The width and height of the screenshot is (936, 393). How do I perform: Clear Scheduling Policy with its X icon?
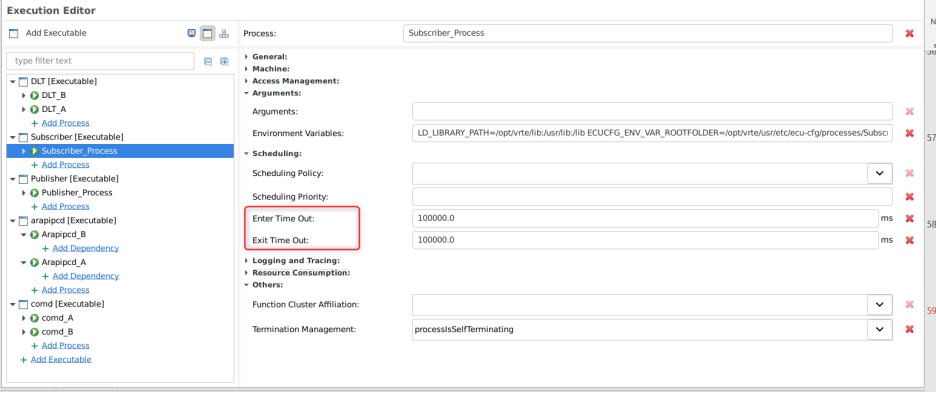(909, 173)
